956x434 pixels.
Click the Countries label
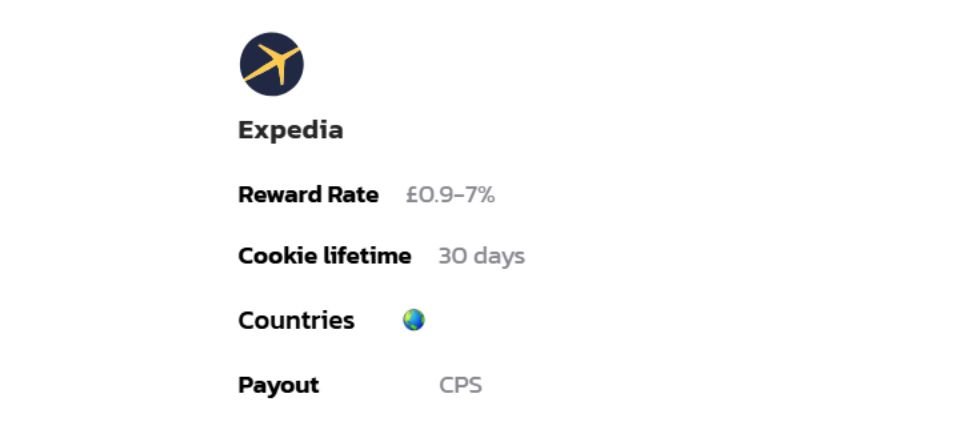(x=296, y=321)
